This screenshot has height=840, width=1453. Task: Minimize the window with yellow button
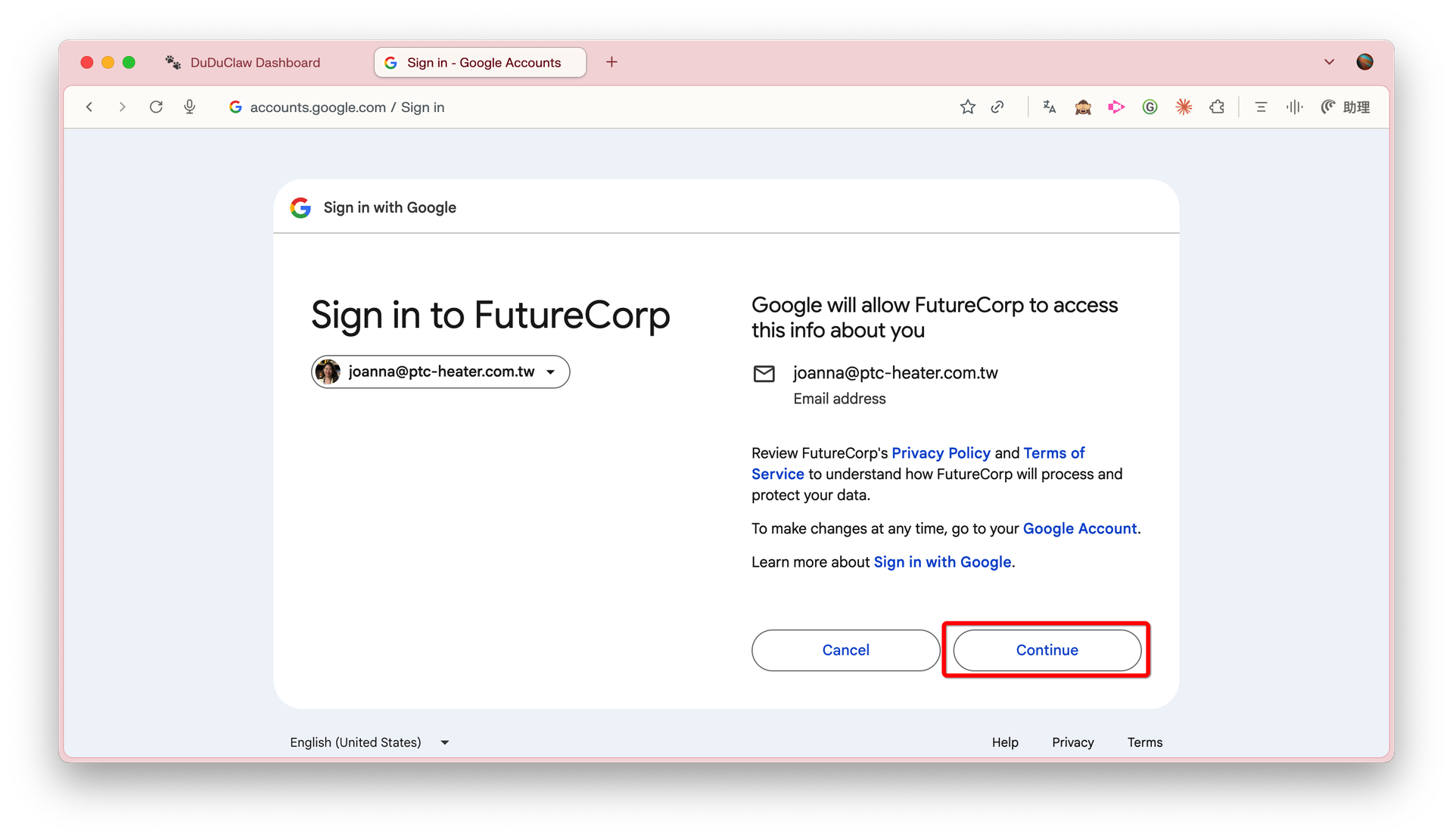[x=108, y=62]
